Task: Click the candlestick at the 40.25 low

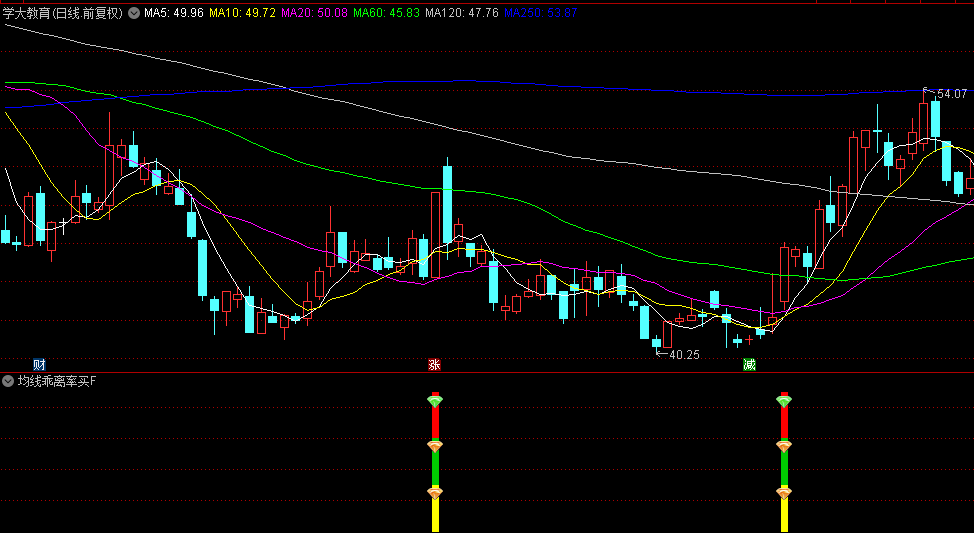Action: (656, 343)
